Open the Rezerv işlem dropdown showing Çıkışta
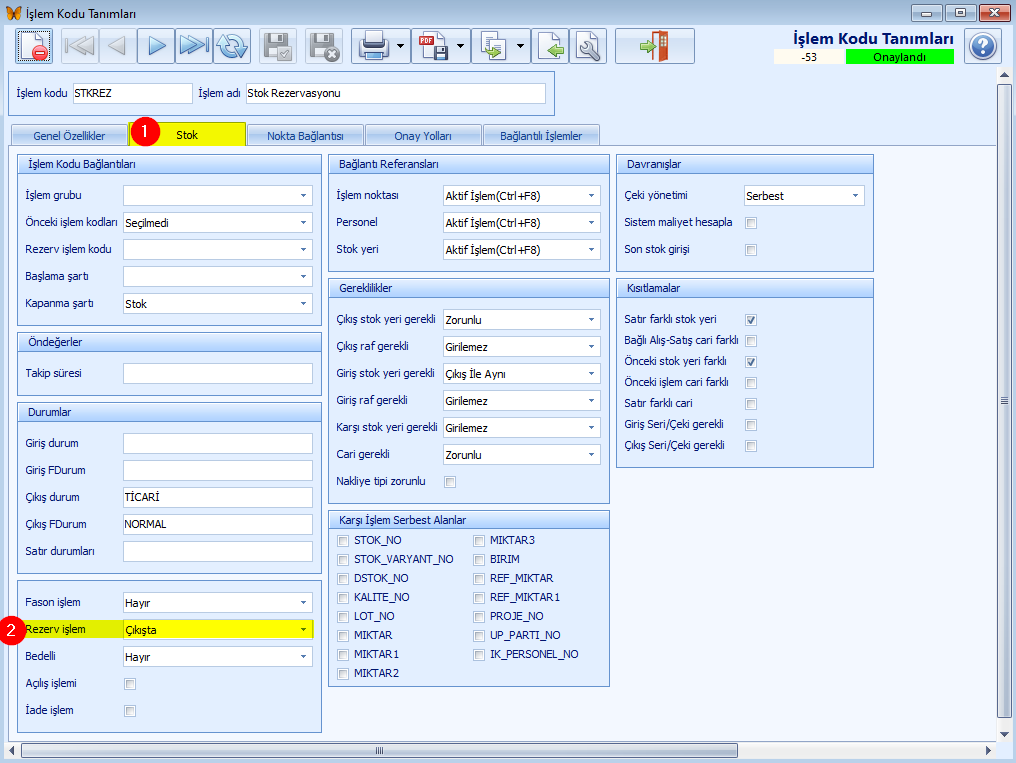 click(303, 630)
